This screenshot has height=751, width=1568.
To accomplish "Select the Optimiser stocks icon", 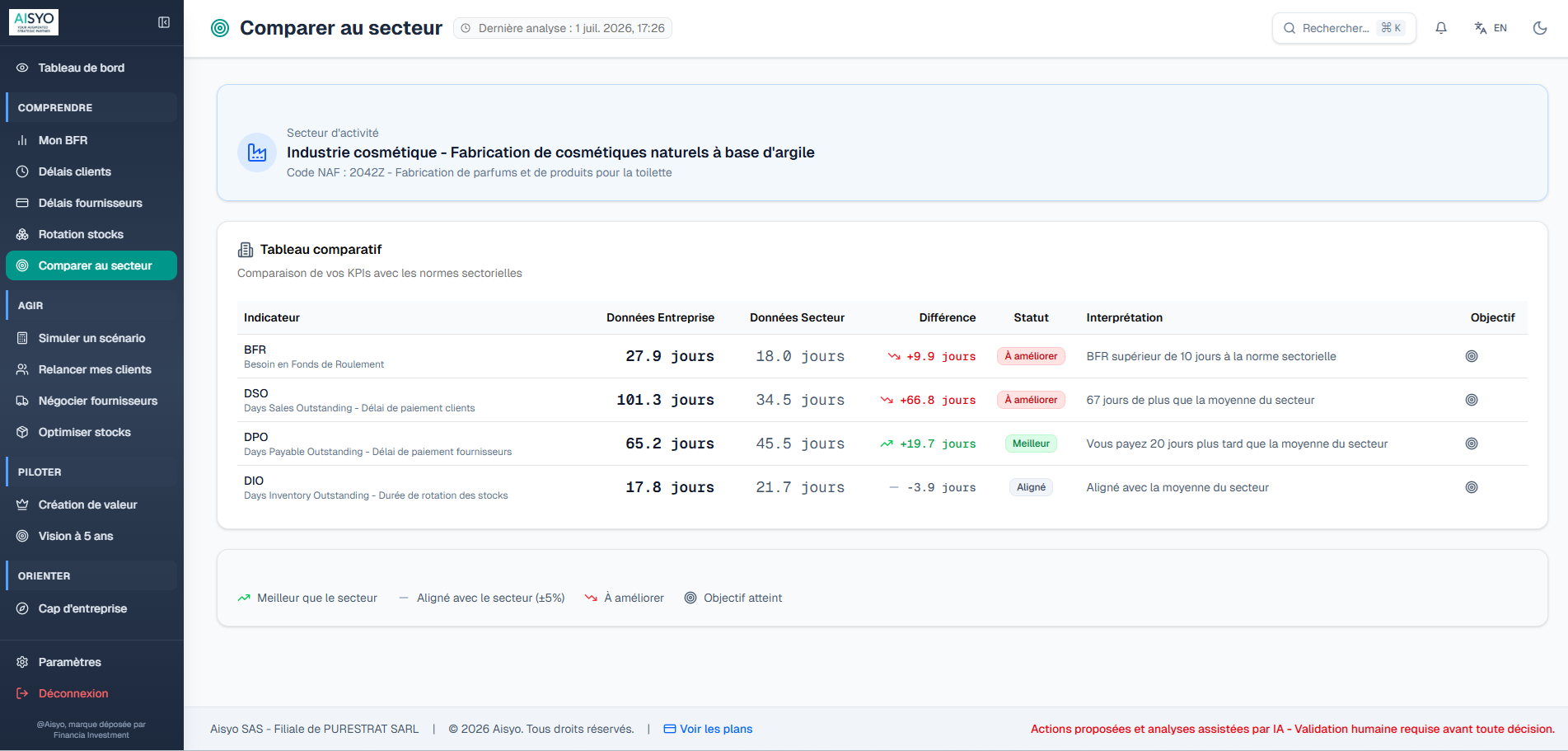I will click(22, 432).
